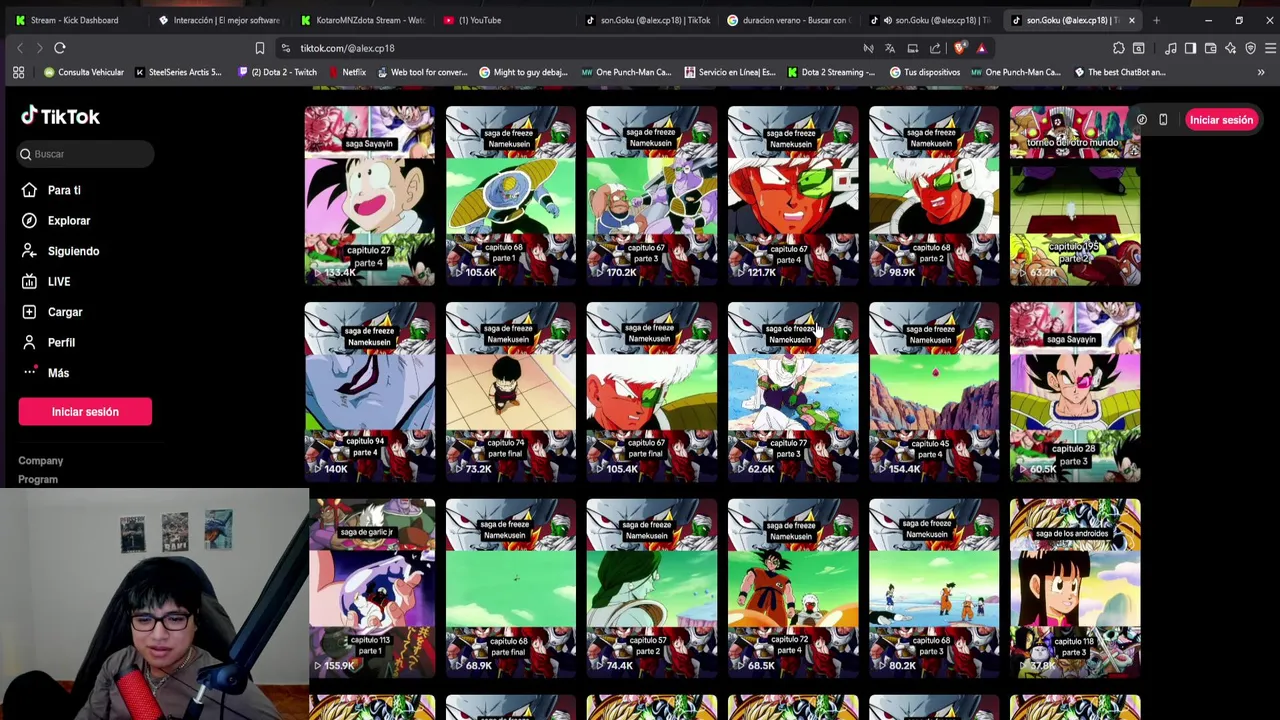The height and width of the screenshot is (720, 1280).
Task: Open video thumbnail with 154.4K views
Action: (933, 392)
